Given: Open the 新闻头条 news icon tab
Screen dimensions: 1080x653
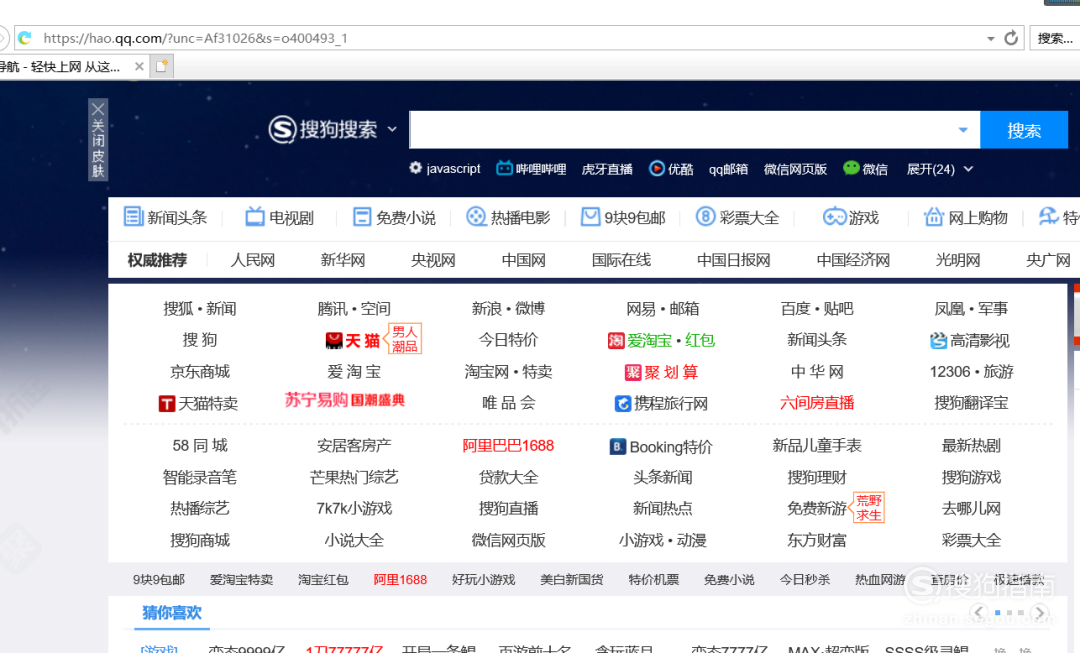Looking at the screenshot, I should tap(133, 216).
